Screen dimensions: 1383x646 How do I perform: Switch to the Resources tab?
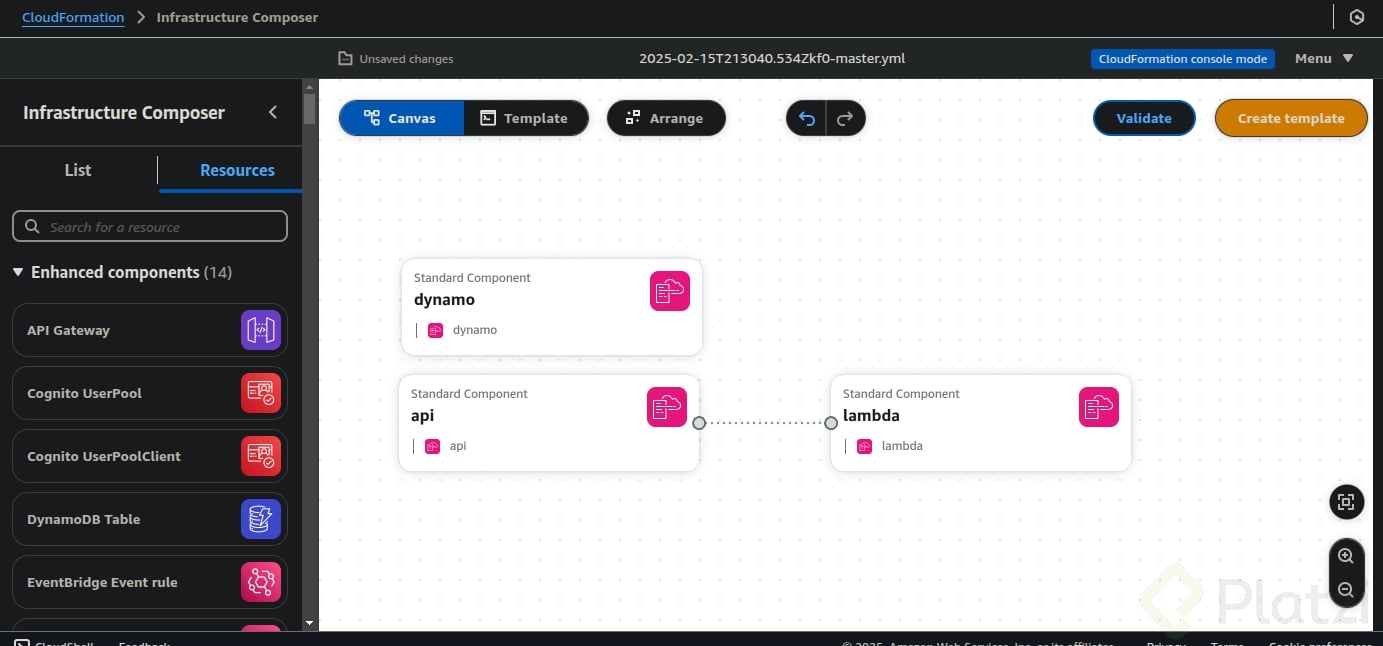(x=237, y=170)
